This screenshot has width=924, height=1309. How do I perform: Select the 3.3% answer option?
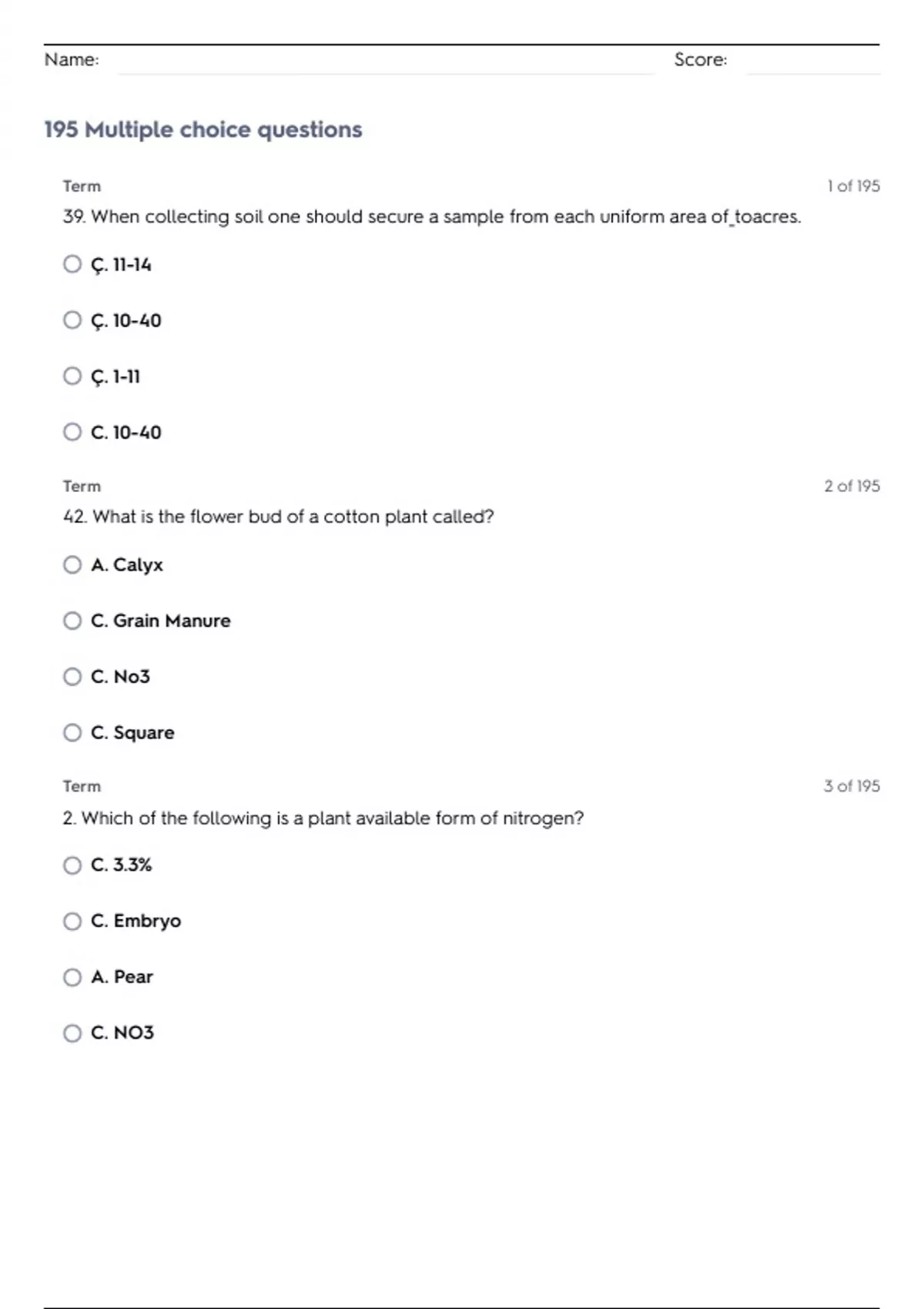[x=72, y=865]
